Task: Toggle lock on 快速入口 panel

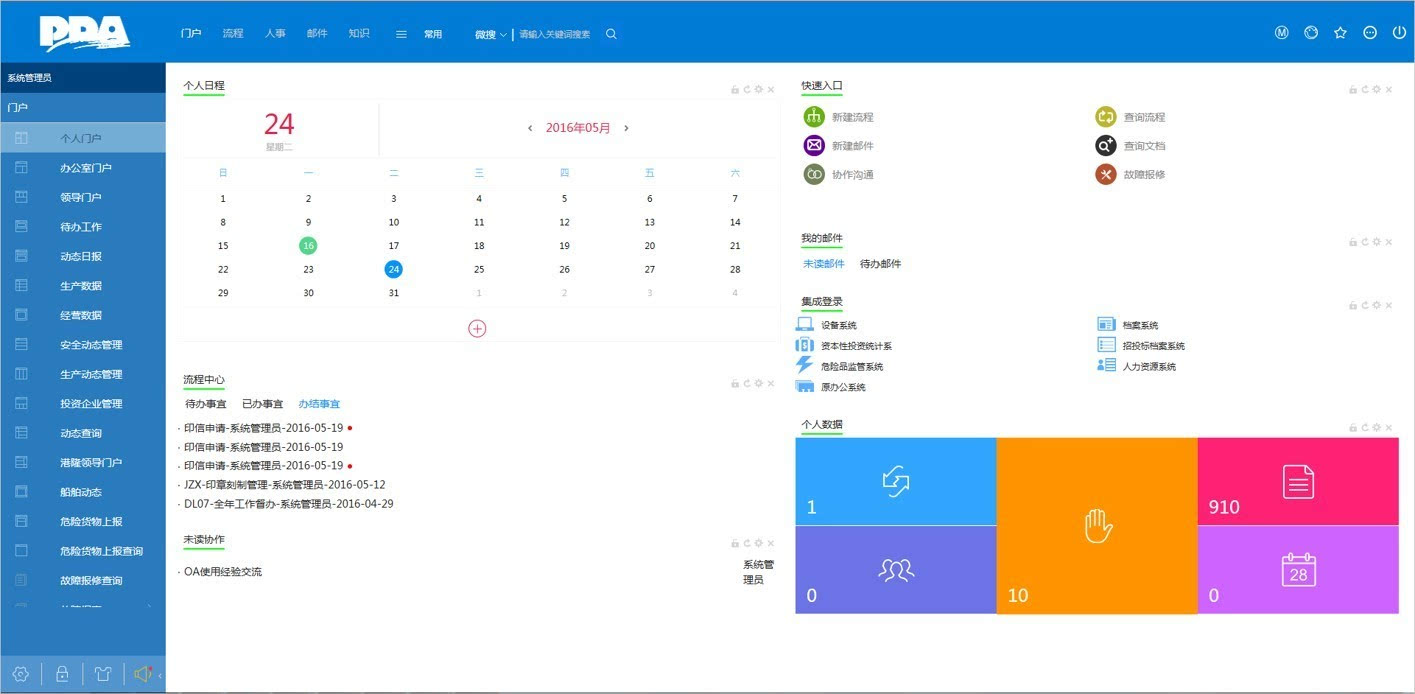Action: (x=1353, y=90)
